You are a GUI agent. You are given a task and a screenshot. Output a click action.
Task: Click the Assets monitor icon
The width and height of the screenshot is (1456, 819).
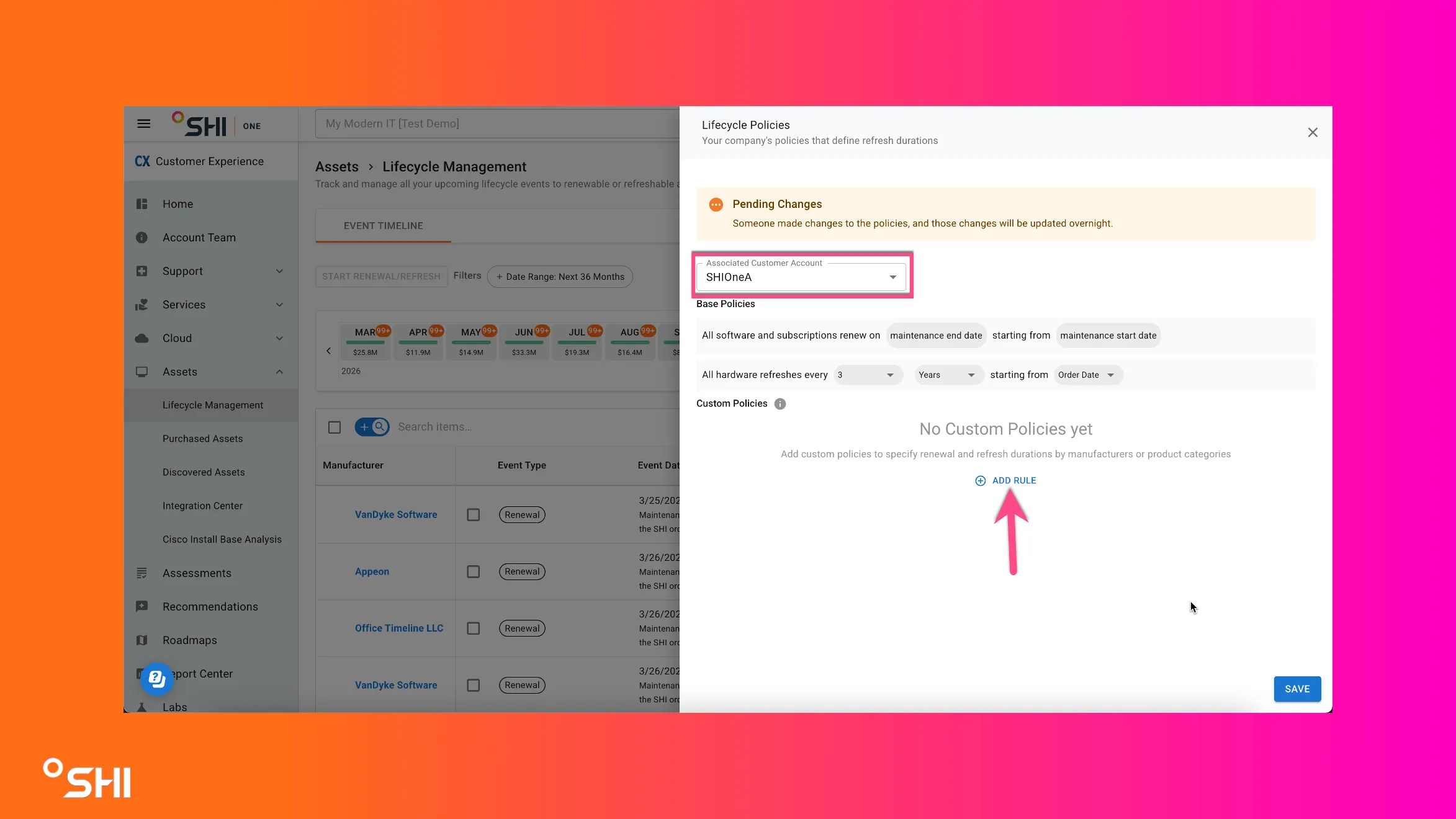click(142, 372)
